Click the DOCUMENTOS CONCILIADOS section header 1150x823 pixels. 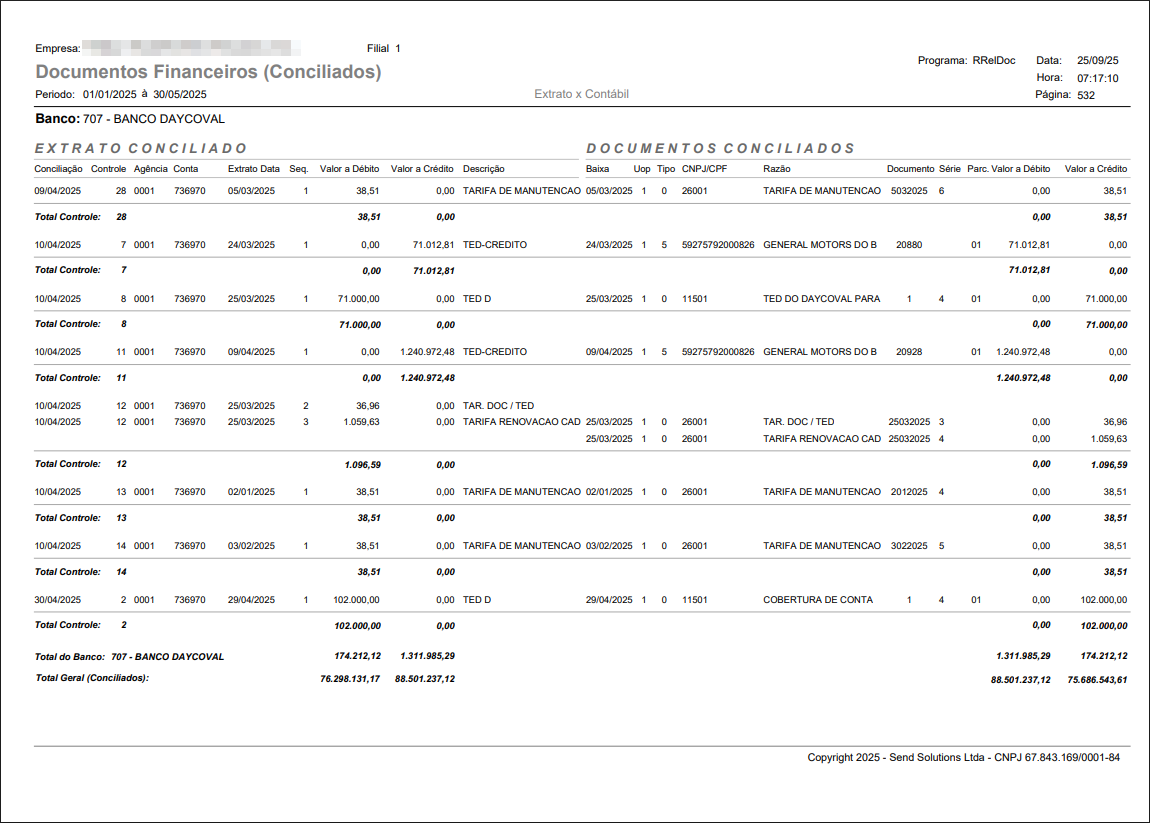click(720, 148)
